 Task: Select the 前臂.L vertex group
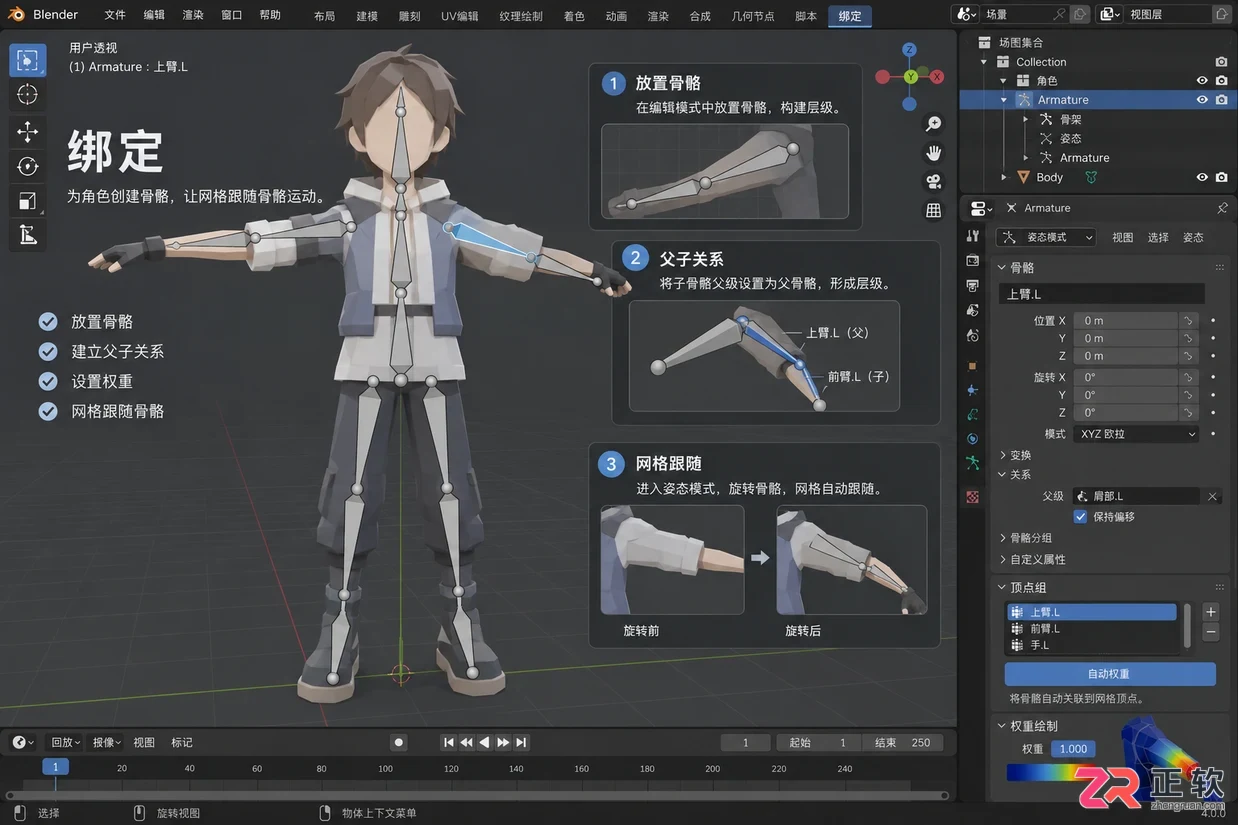1092,629
